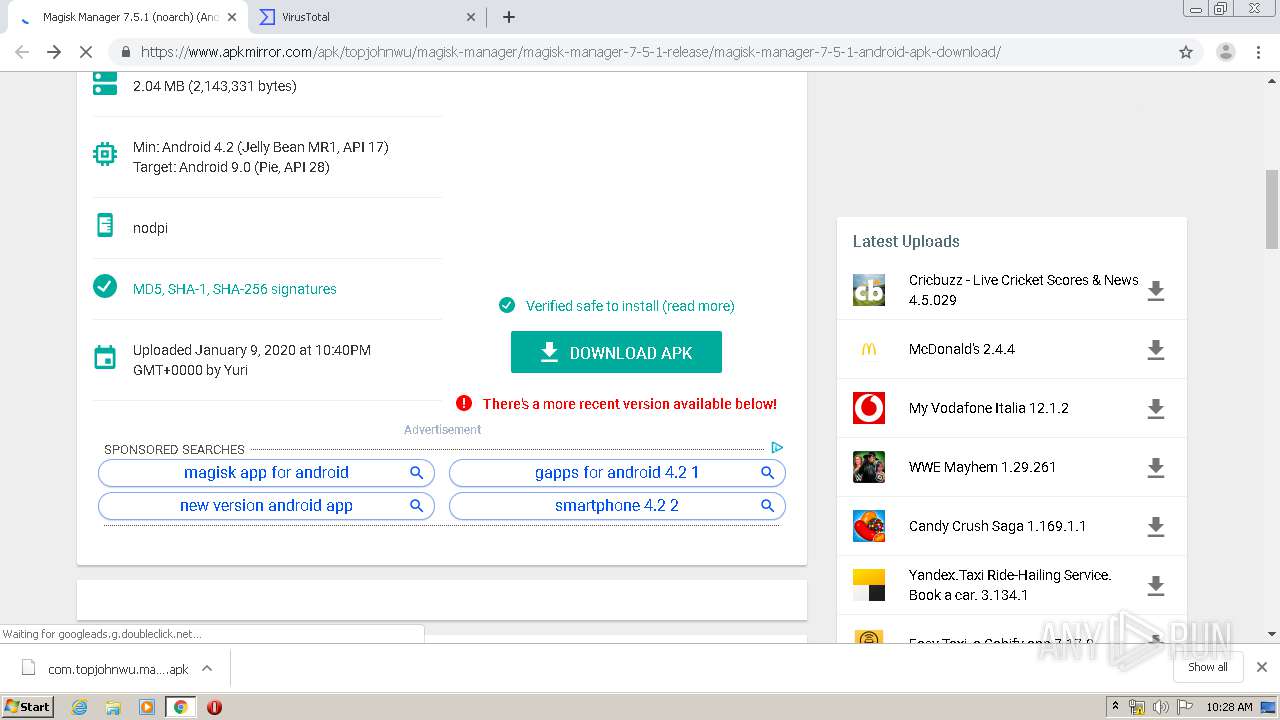
Task: Click the nodpi screen icon
Action: (105, 226)
